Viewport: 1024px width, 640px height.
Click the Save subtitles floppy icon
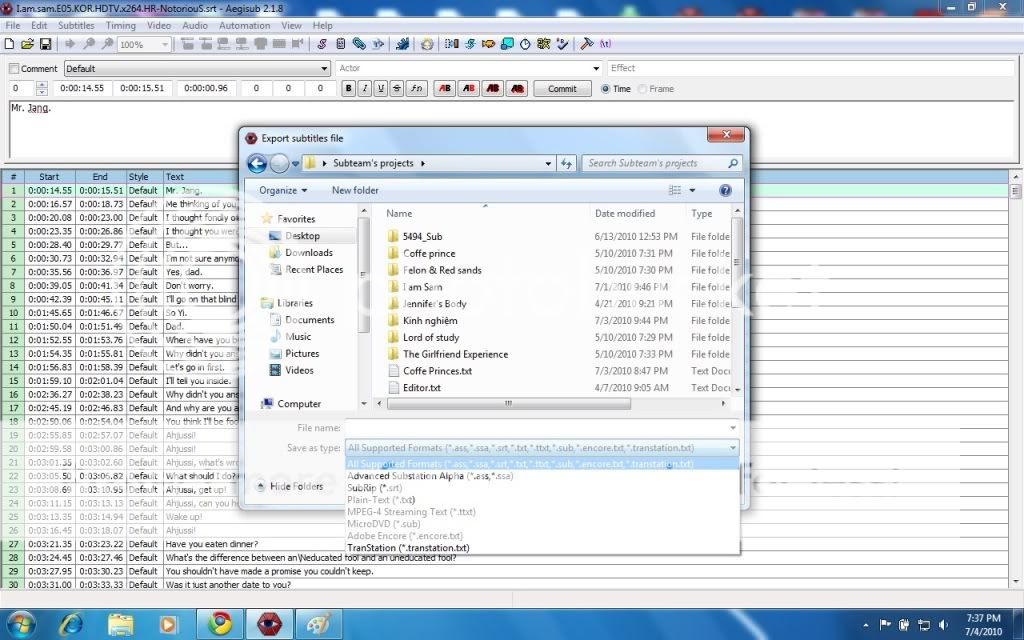(46, 44)
